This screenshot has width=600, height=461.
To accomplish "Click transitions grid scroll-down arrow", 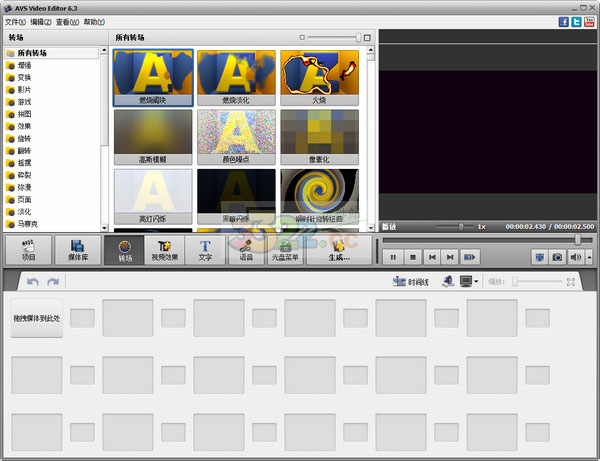I will tap(370, 228).
